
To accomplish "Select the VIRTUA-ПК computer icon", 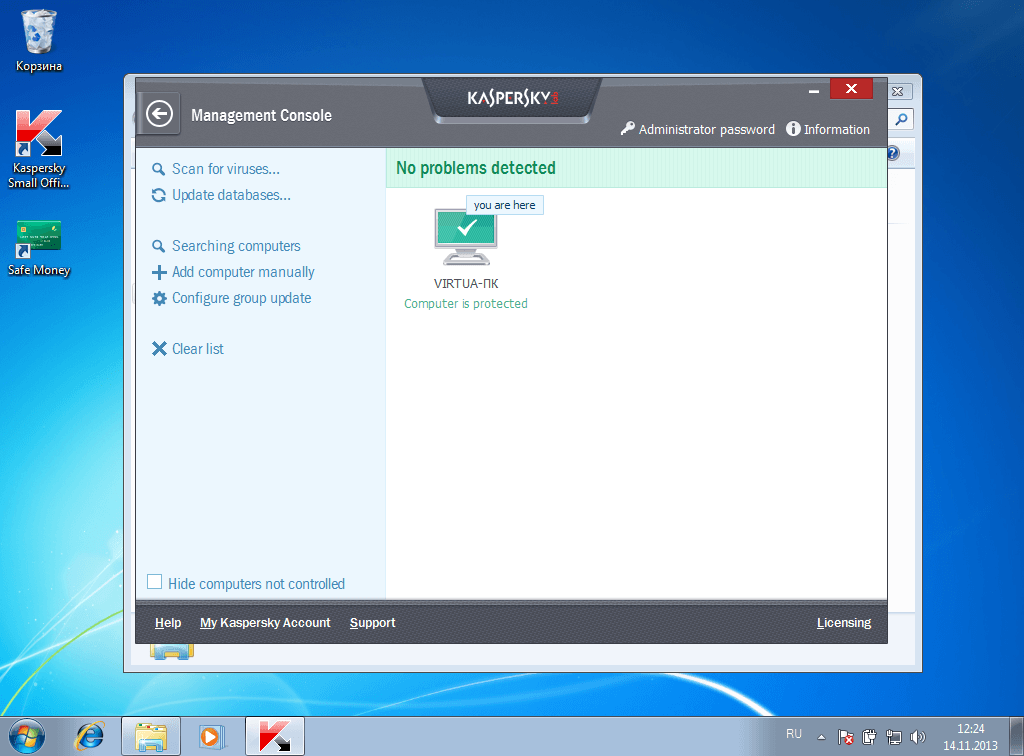I will [x=466, y=236].
